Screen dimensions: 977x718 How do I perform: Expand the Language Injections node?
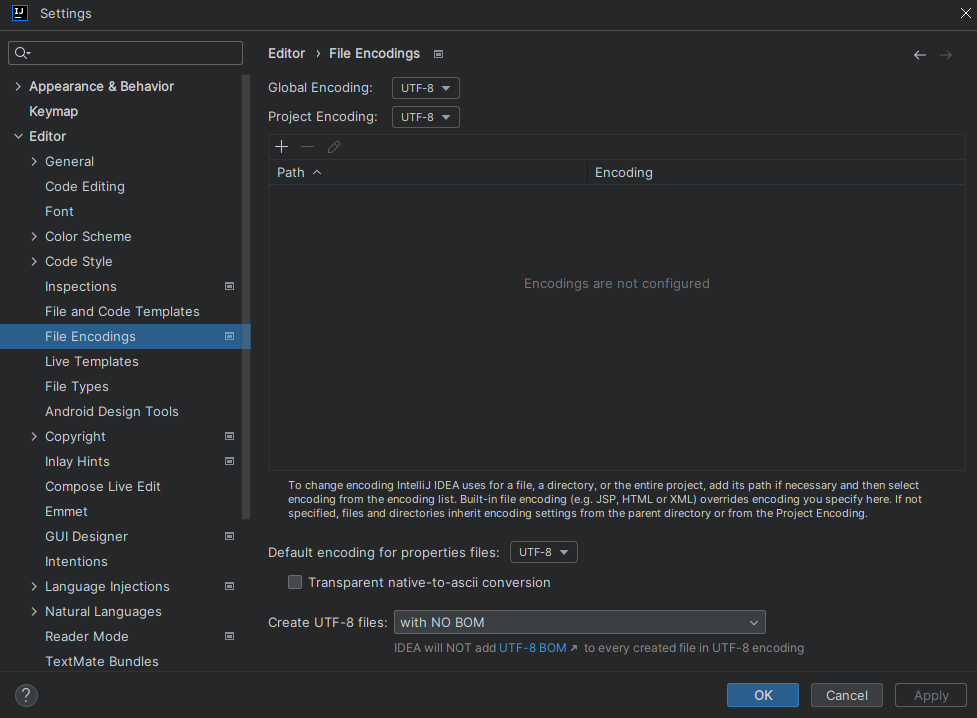pyautogui.click(x=34, y=586)
